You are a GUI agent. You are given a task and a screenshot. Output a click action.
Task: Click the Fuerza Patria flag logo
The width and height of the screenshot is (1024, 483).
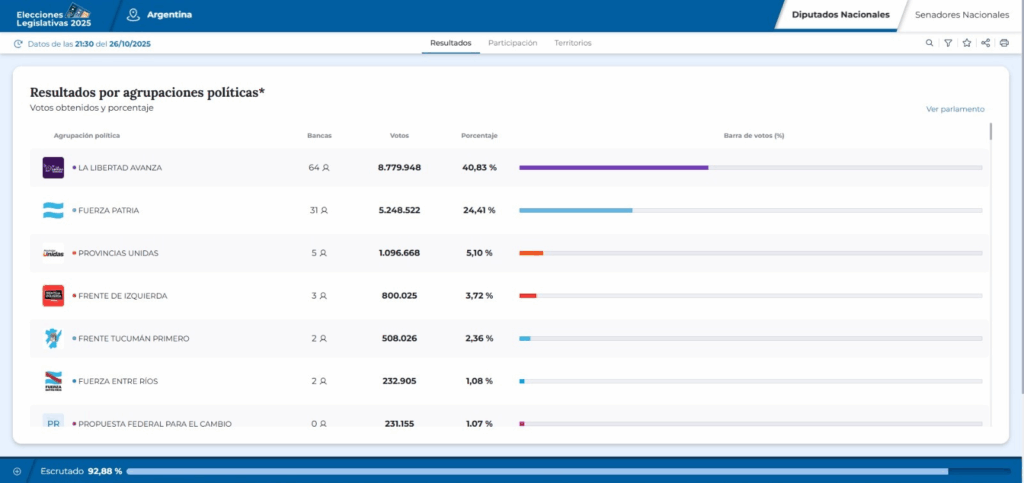point(53,210)
